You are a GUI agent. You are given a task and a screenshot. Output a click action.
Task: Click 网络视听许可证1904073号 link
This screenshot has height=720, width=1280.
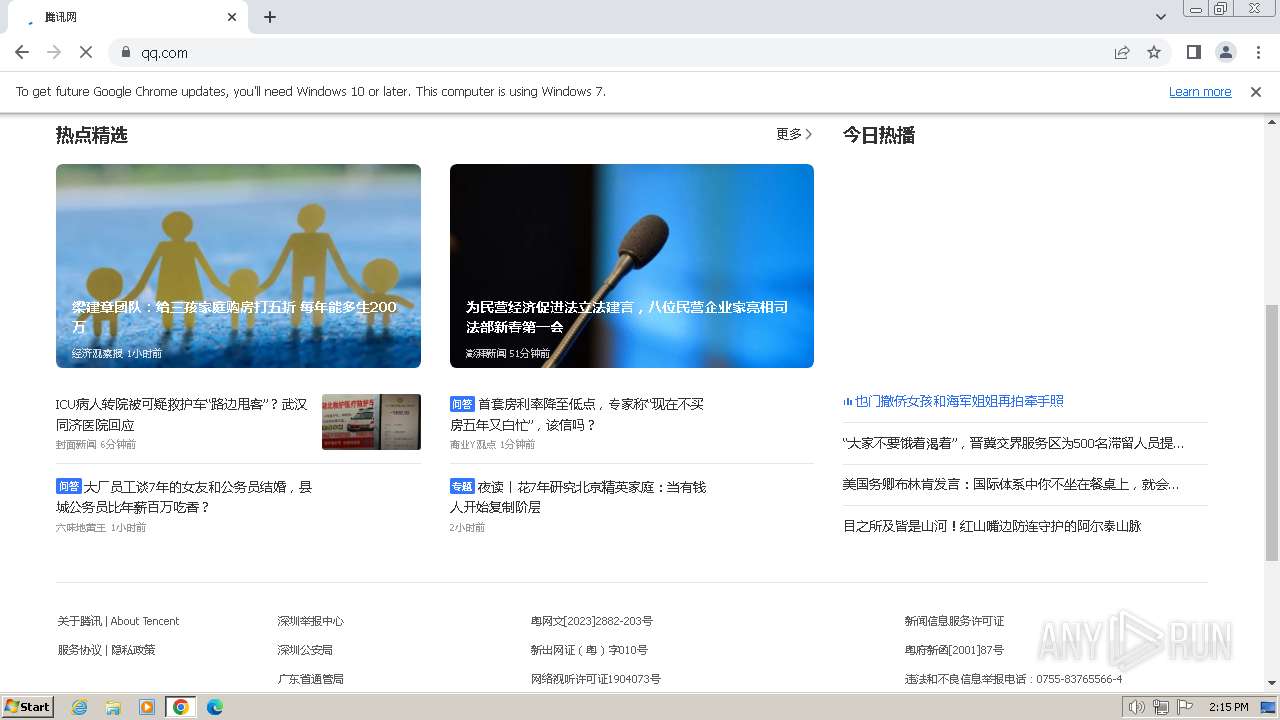point(596,679)
